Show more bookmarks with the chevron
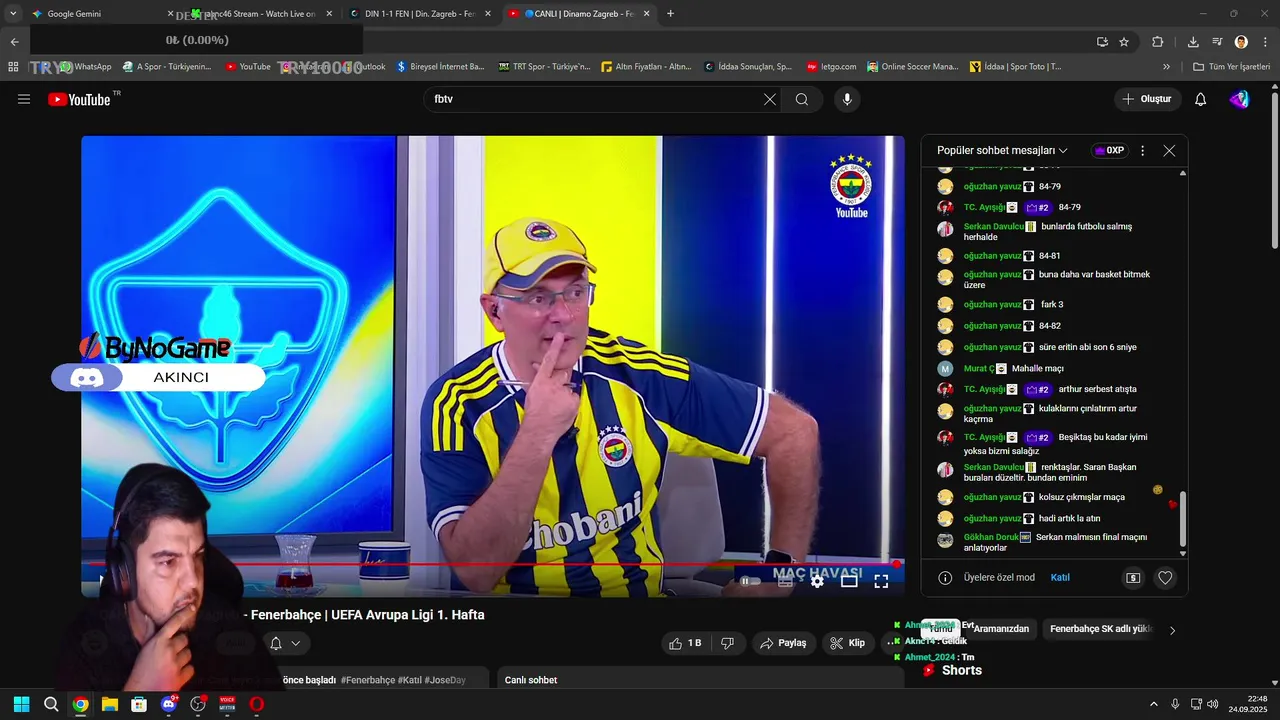1280x720 pixels. point(1166,67)
